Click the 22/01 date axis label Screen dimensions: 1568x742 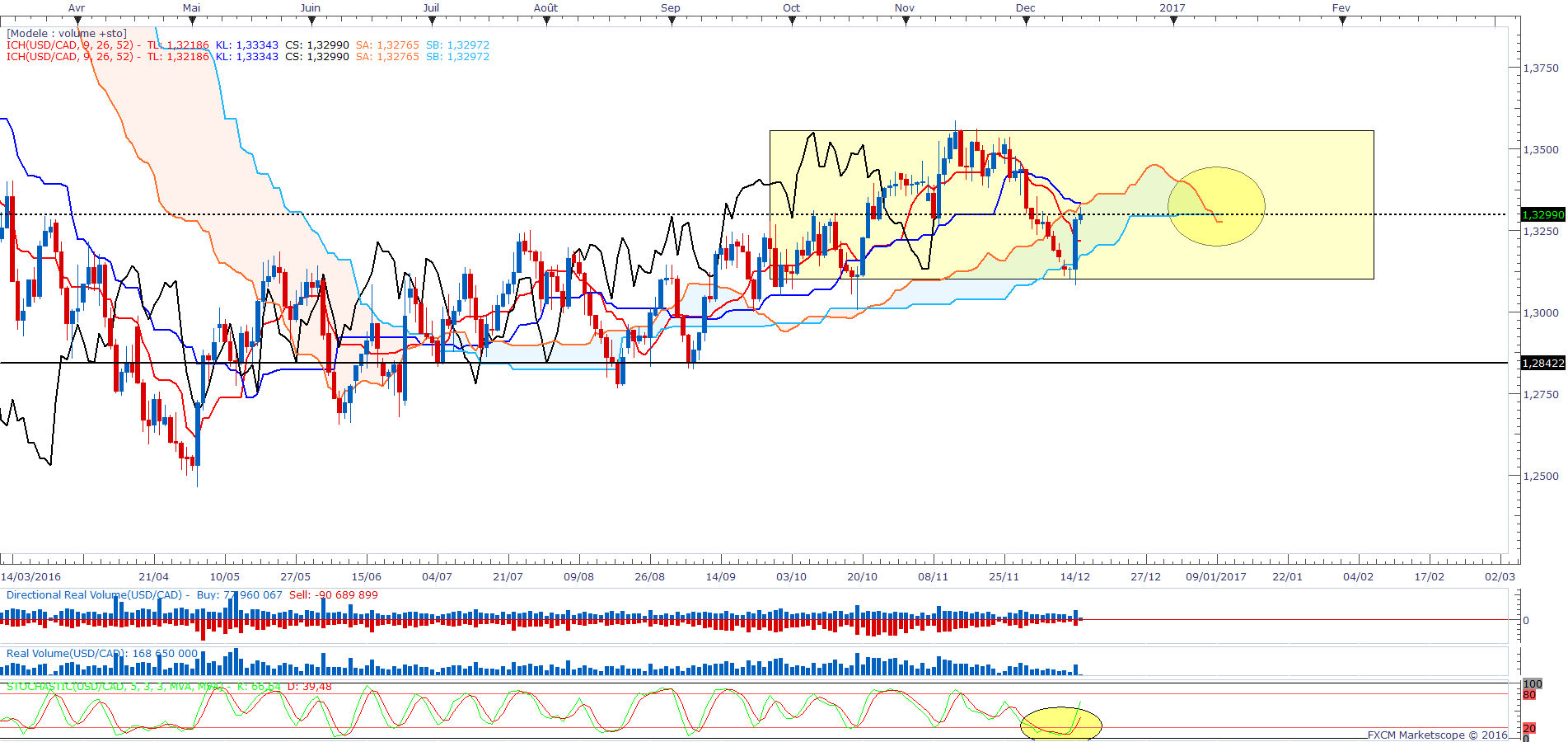pos(1287,577)
